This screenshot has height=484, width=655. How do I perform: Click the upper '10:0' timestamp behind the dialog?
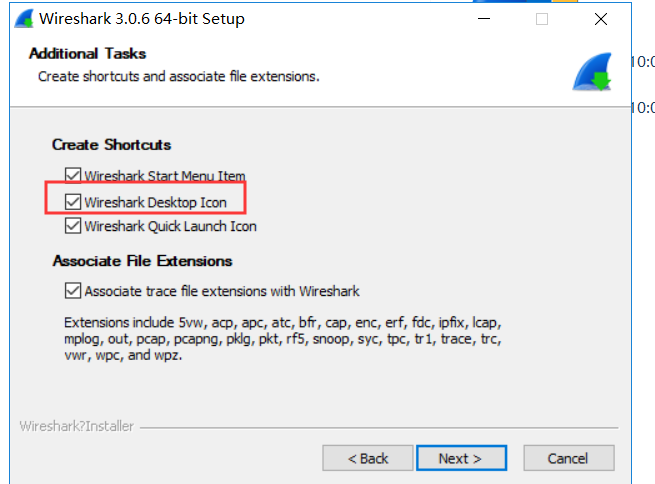tap(642, 62)
